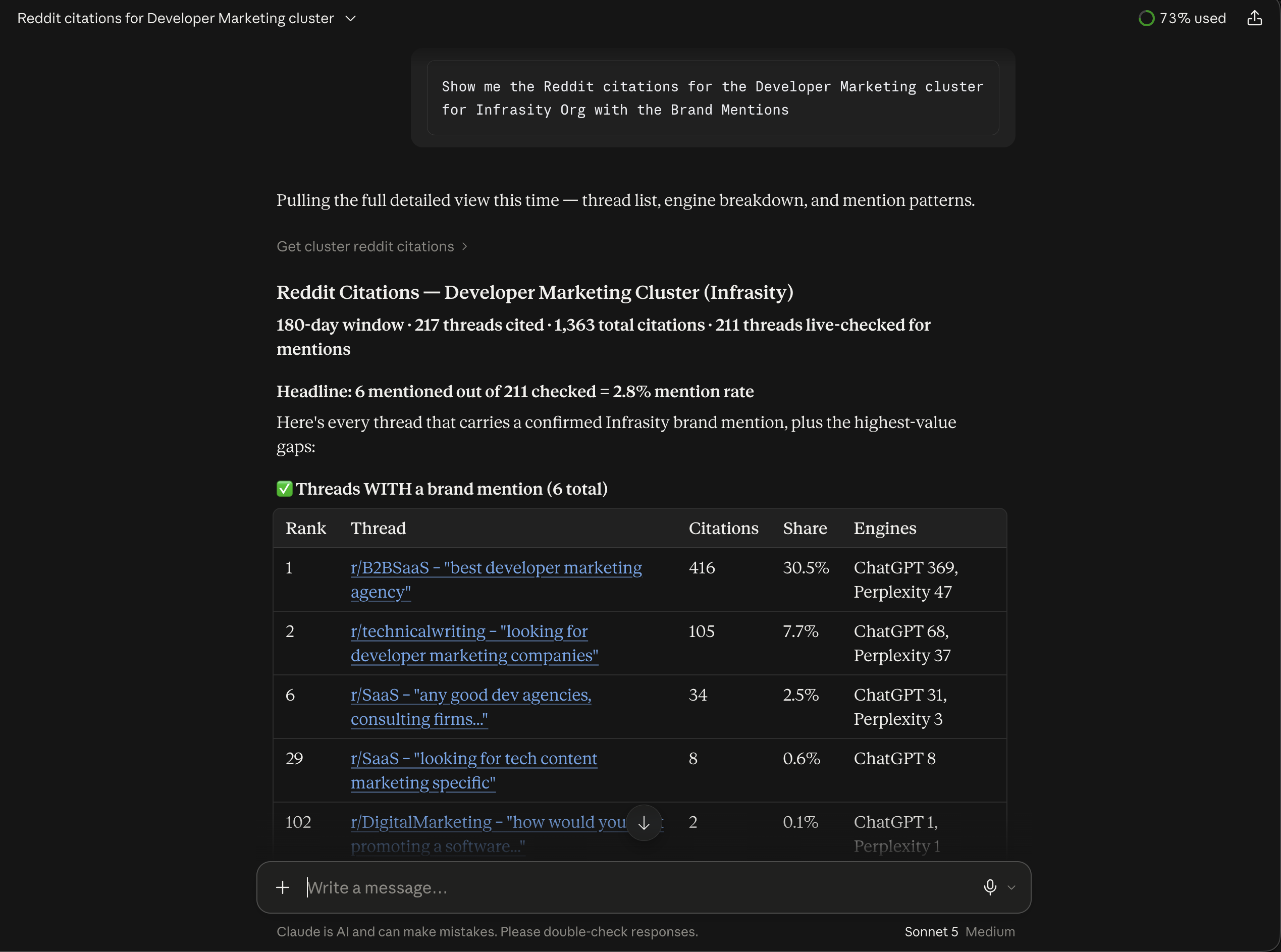Click the Share column header

[805, 528]
